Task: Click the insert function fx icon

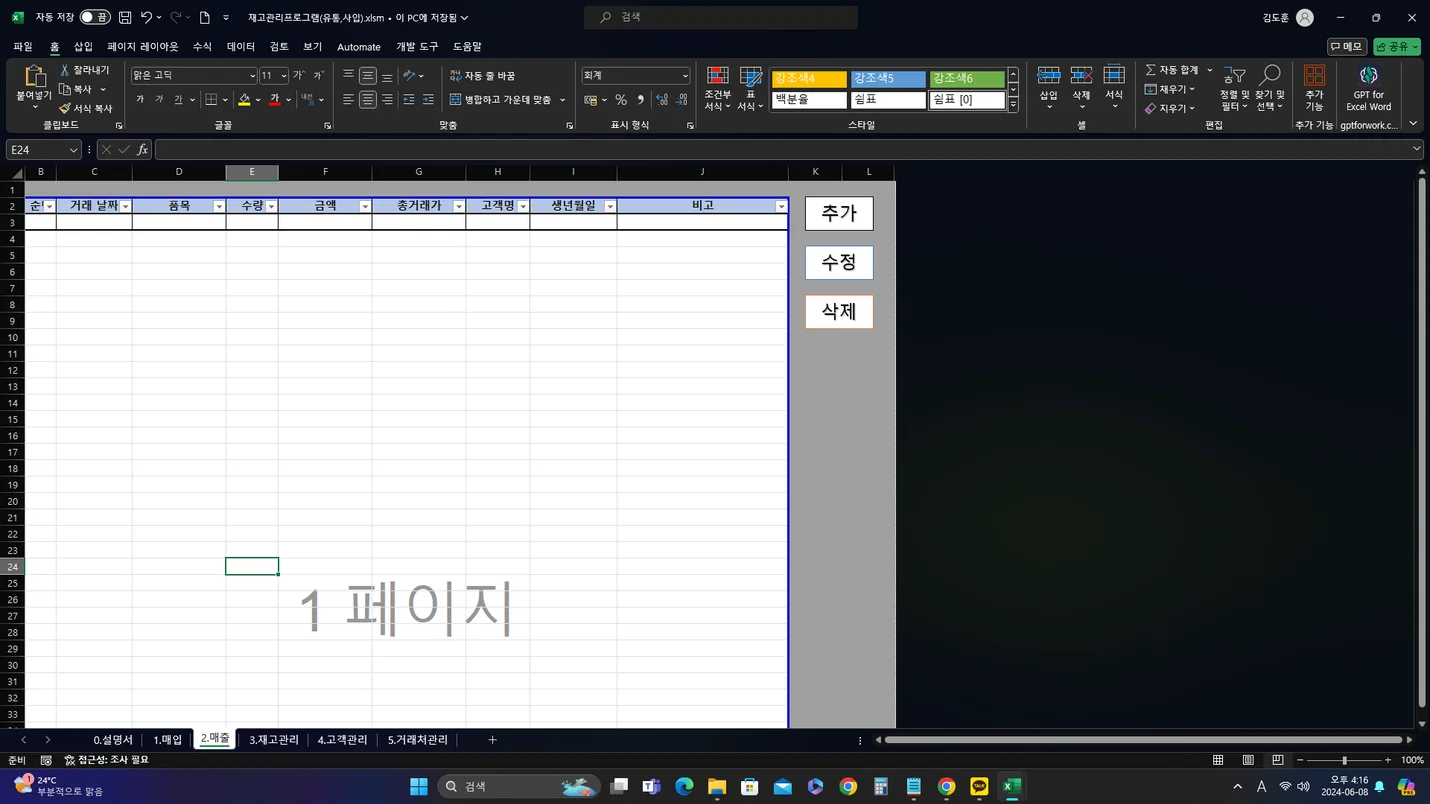Action: [142, 149]
